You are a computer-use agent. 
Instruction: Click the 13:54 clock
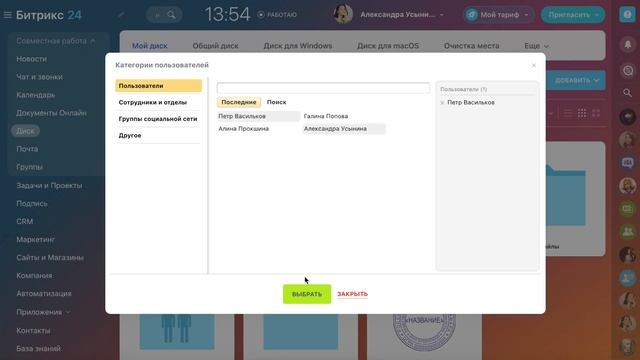point(227,15)
